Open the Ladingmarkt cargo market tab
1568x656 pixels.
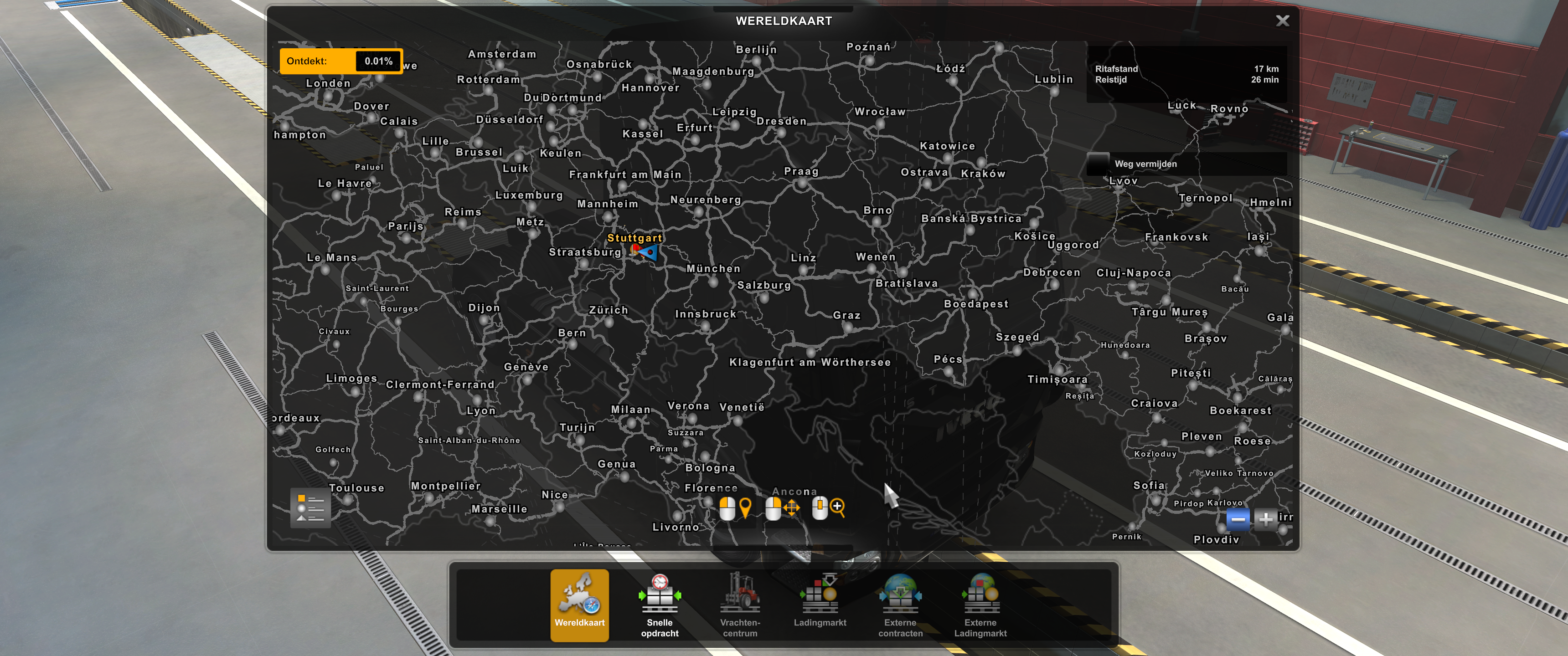coord(820,605)
